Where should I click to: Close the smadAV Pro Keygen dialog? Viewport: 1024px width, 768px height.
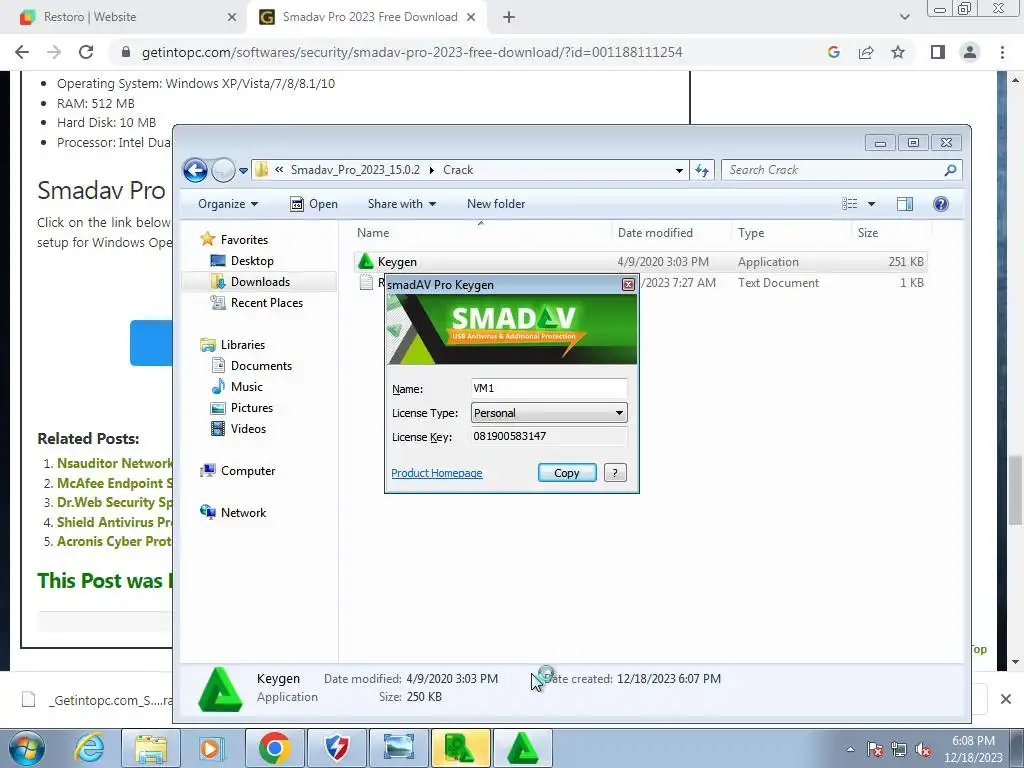point(628,284)
